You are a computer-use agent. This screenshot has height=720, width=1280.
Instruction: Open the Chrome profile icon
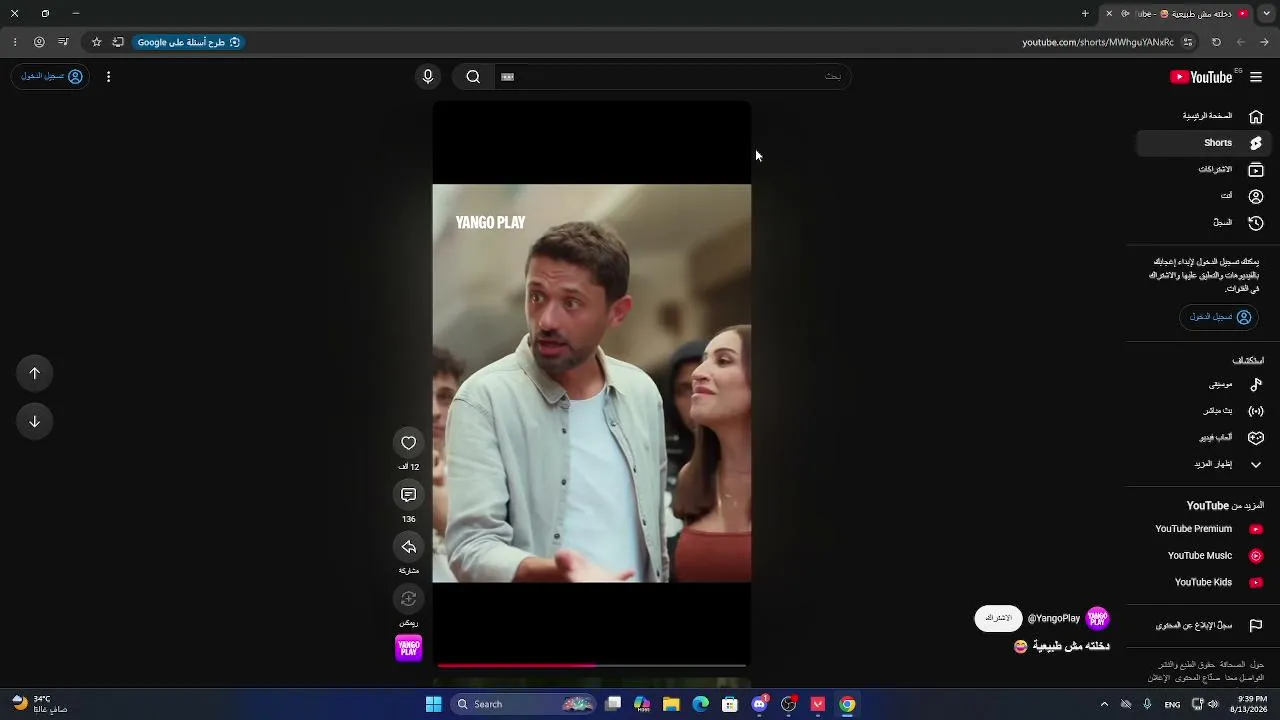39,42
